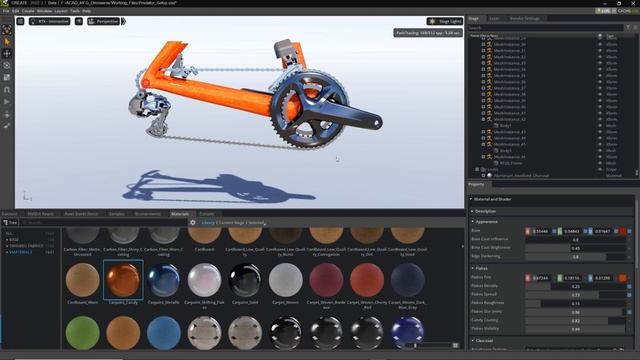640x360 pixels.
Task: Click the material sphere icon below Looks
Action: (489, 176)
